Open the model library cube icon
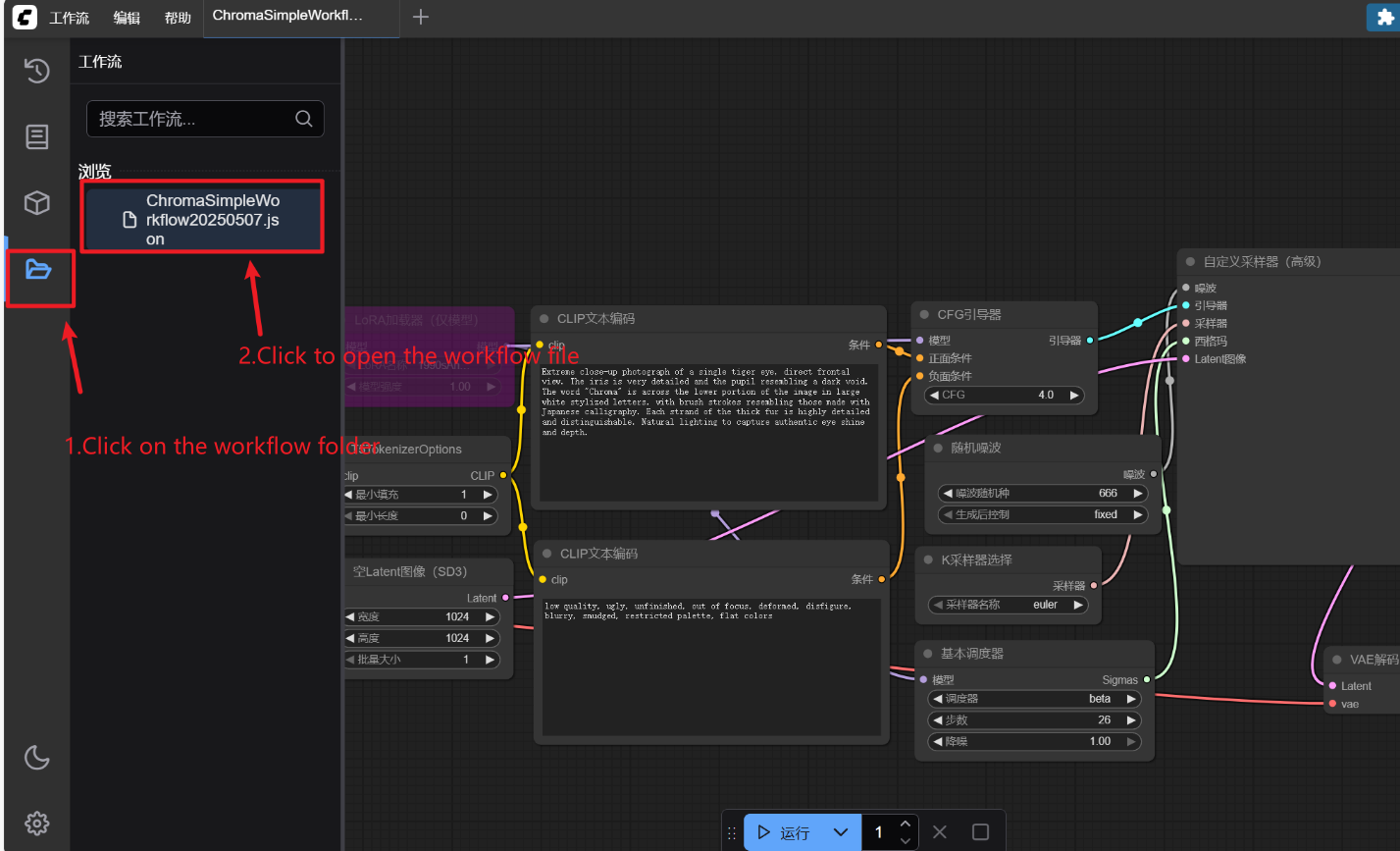 click(x=37, y=202)
